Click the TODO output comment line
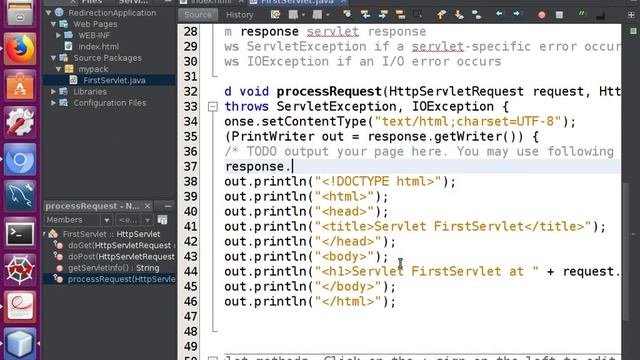This screenshot has height=360, width=640. coord(419,151)
